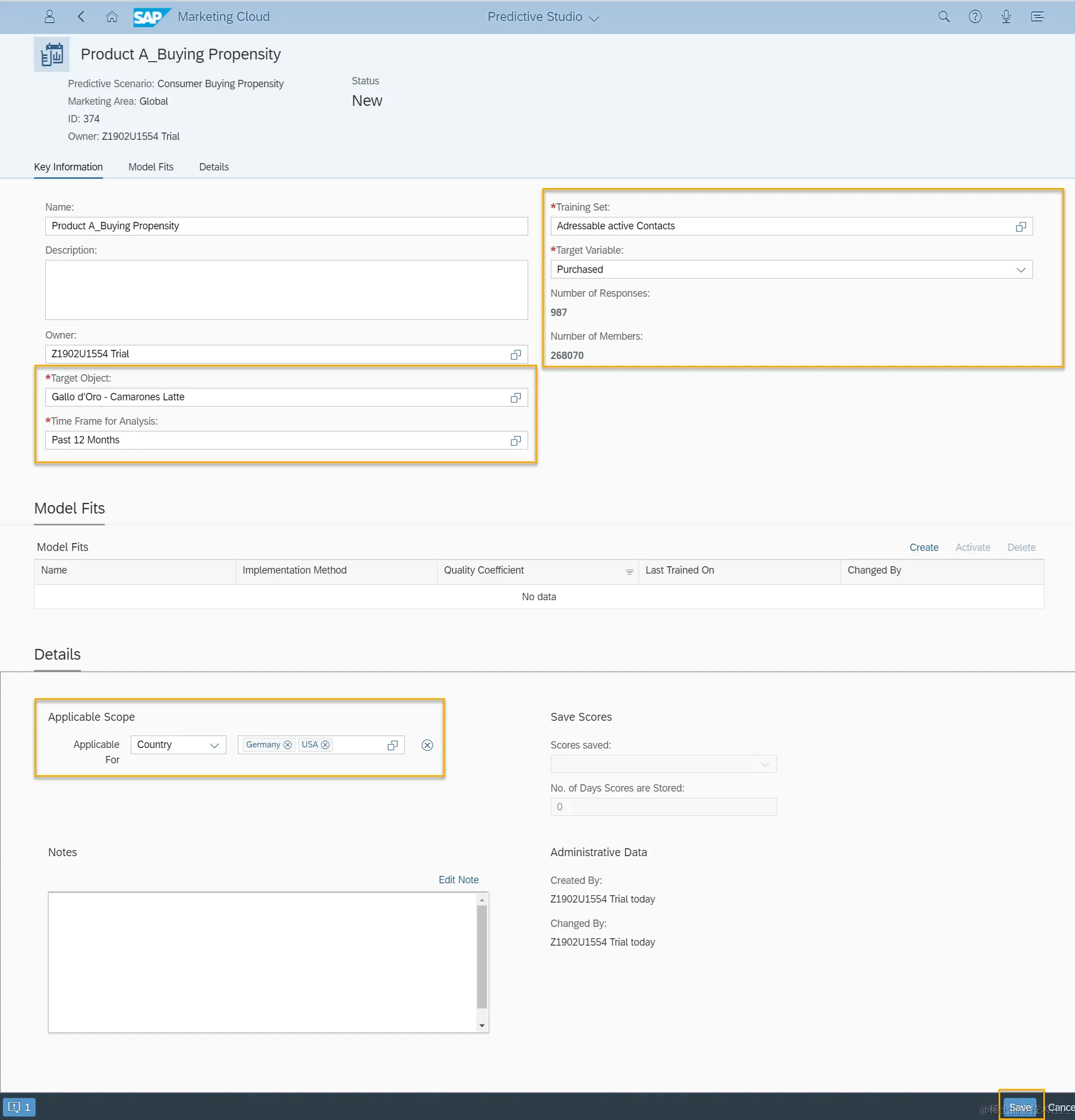Click the No. of Days Scores field

point(663,807)
